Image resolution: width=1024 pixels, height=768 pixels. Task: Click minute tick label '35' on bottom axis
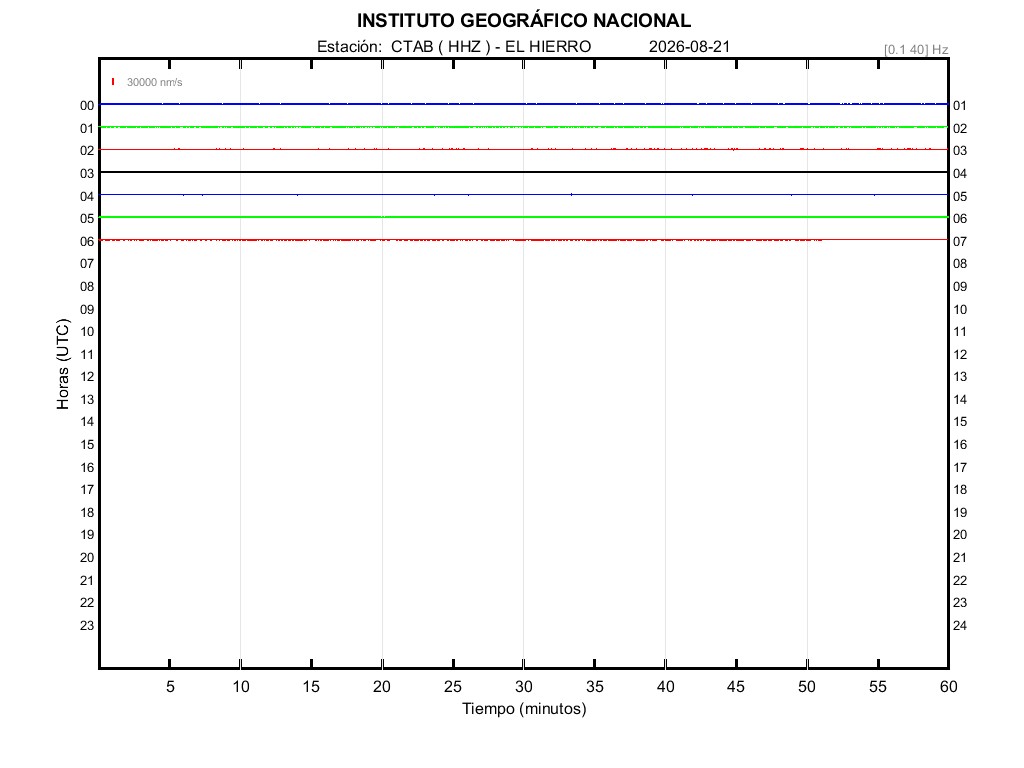(x=594, y=686)
